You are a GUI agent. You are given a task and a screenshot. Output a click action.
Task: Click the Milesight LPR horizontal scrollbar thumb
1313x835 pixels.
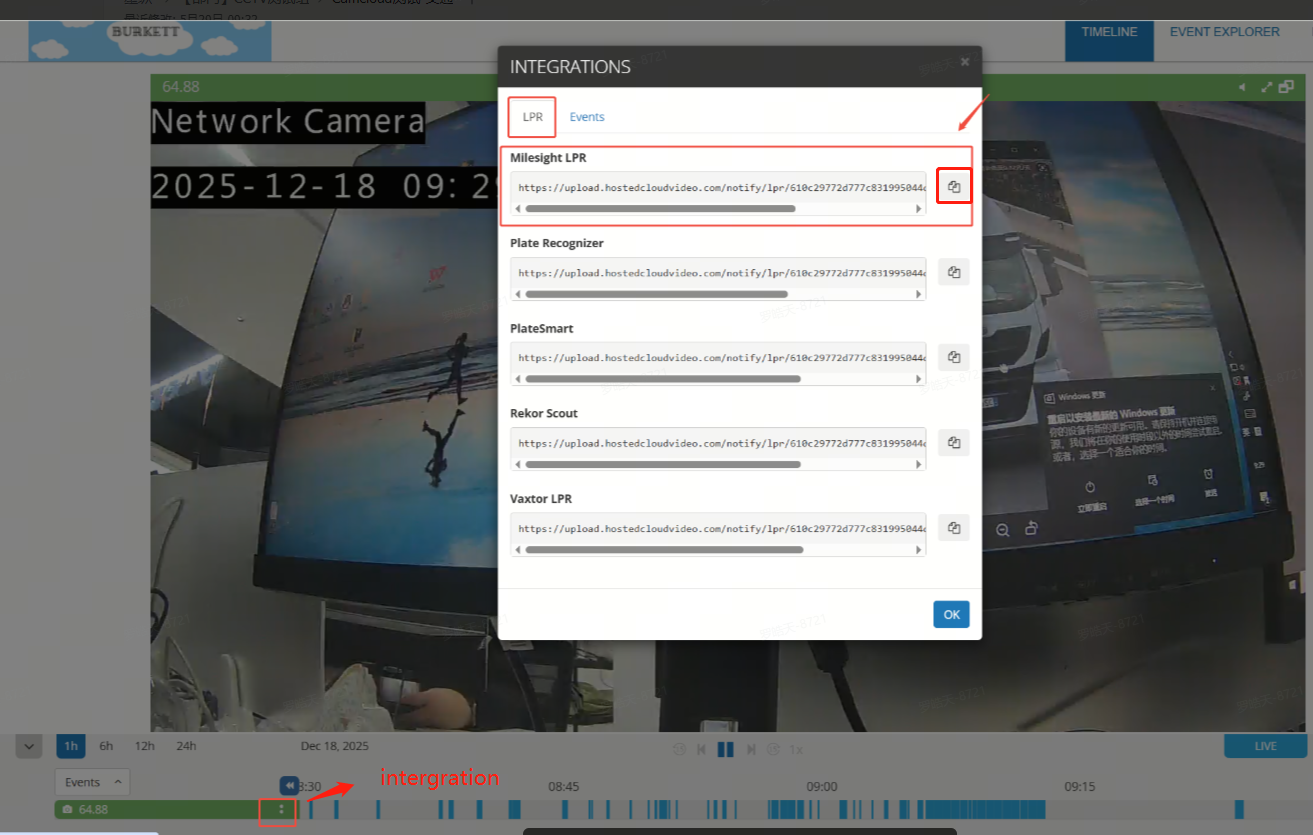point(660,209)
